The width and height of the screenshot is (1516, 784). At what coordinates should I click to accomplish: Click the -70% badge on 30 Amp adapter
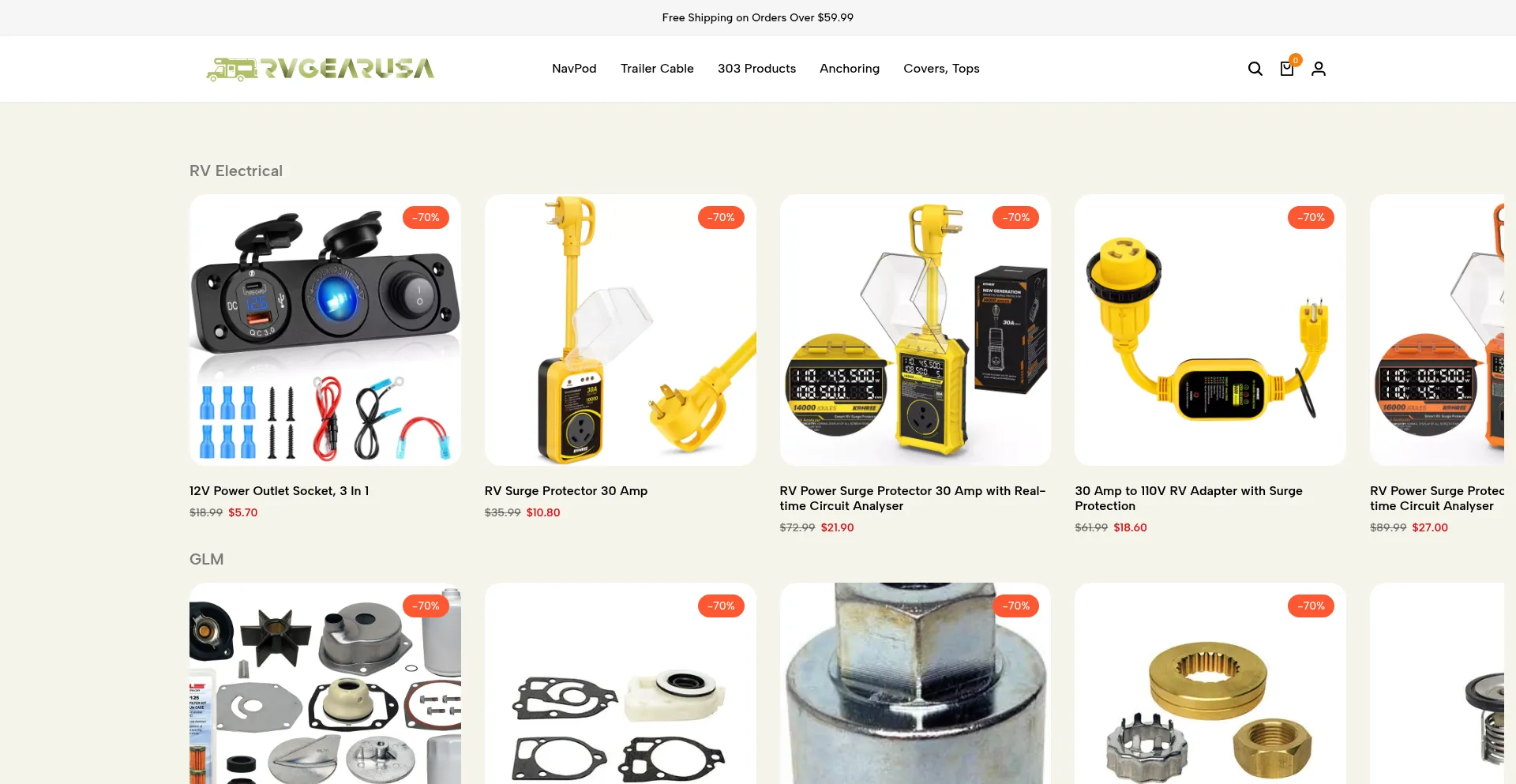point(1311,217)
